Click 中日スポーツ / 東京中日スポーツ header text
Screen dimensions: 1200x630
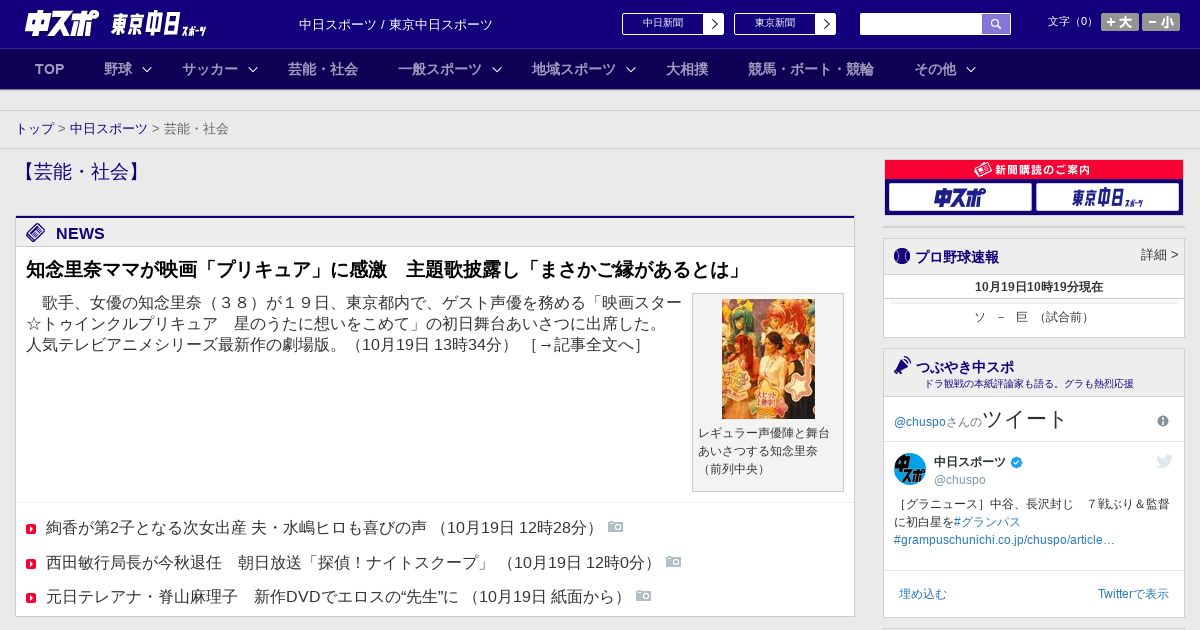[396, 24]
